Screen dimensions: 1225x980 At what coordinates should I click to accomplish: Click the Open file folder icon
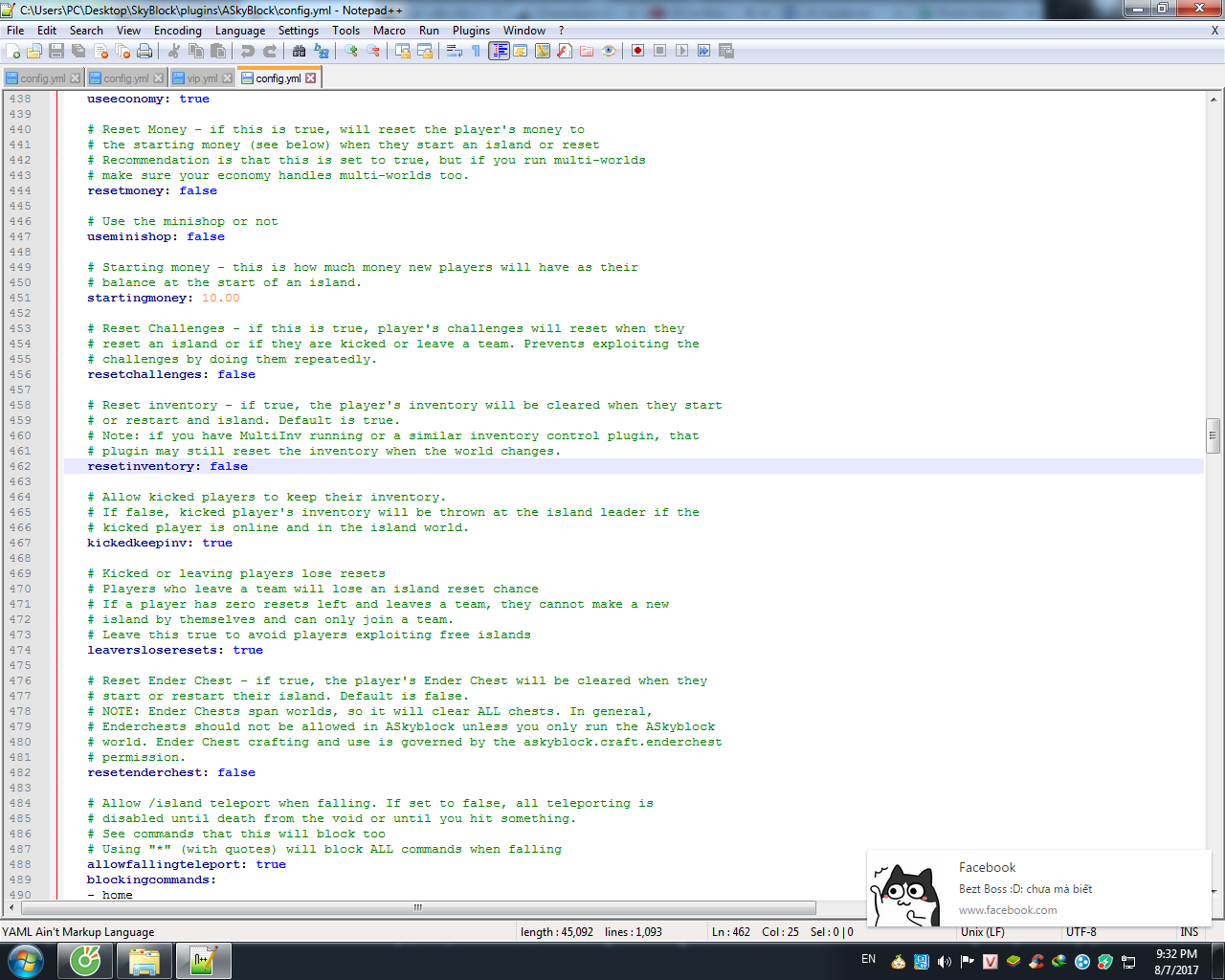pyautogui.click(x=34, y=51)
